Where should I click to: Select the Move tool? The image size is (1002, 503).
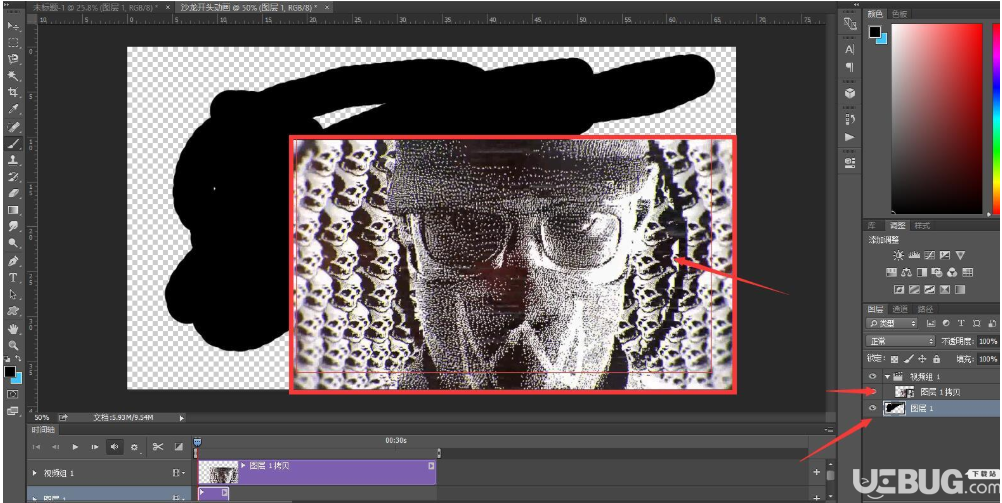[x=13, y=26]
